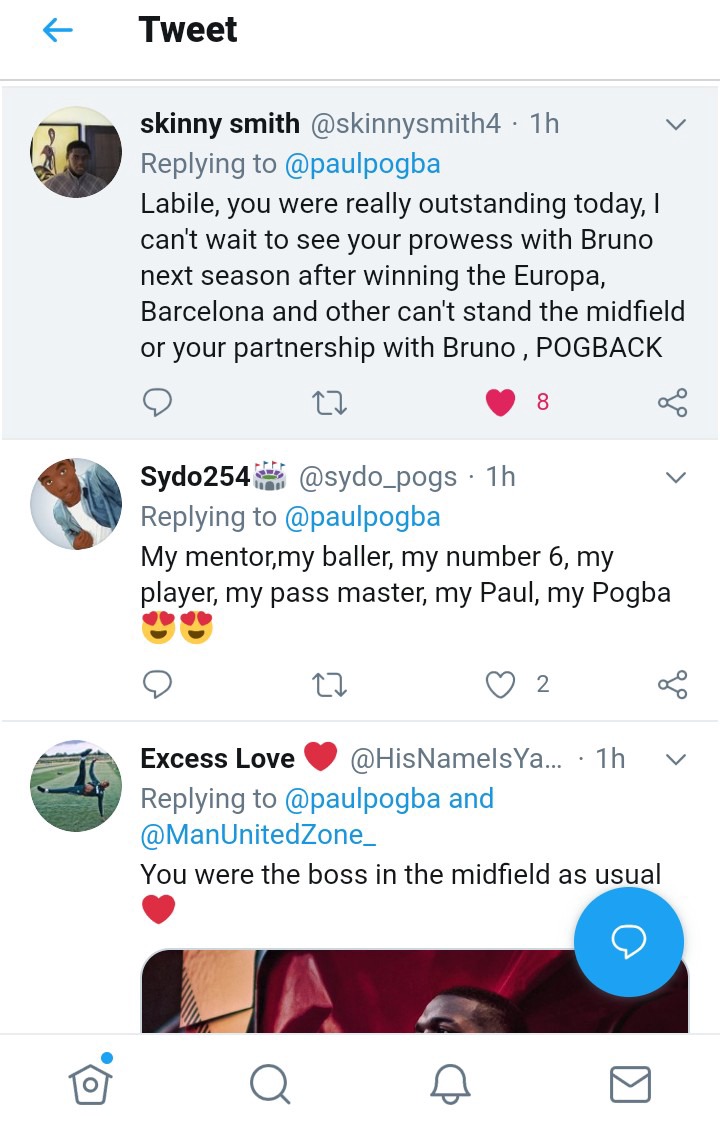This screenshot has height=1121, width=720.
Task: Expand the options chevron on Sydo254's tweet
Action: pos(676,477)
